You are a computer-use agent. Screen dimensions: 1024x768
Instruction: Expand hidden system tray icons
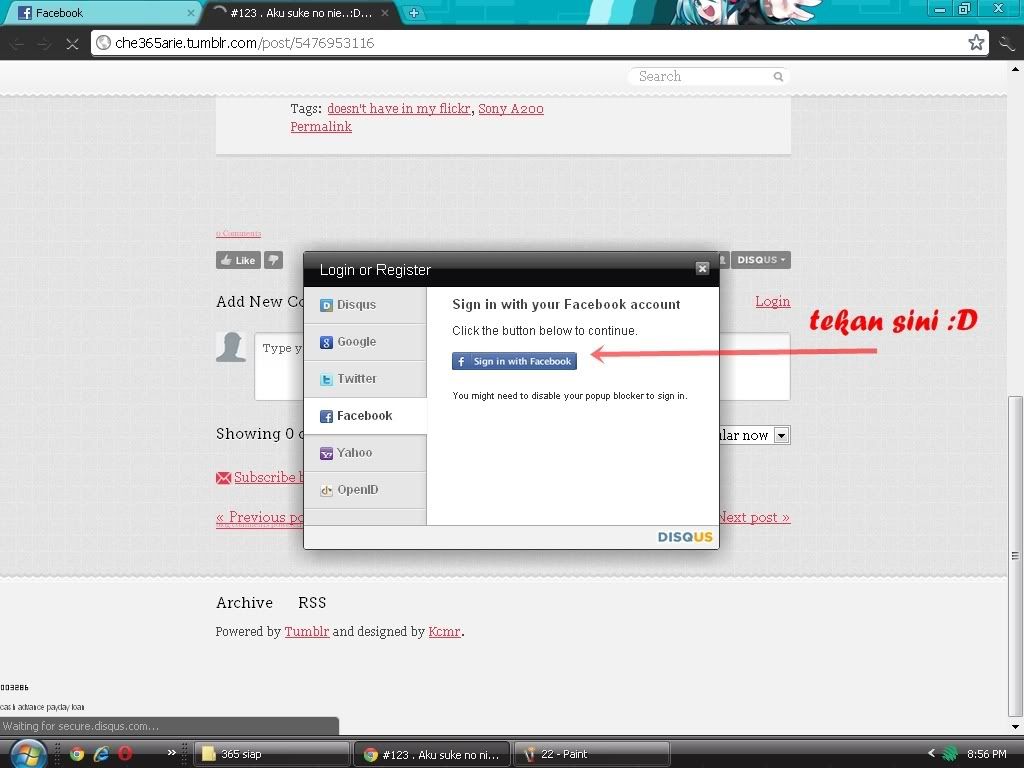pos(931,754)
